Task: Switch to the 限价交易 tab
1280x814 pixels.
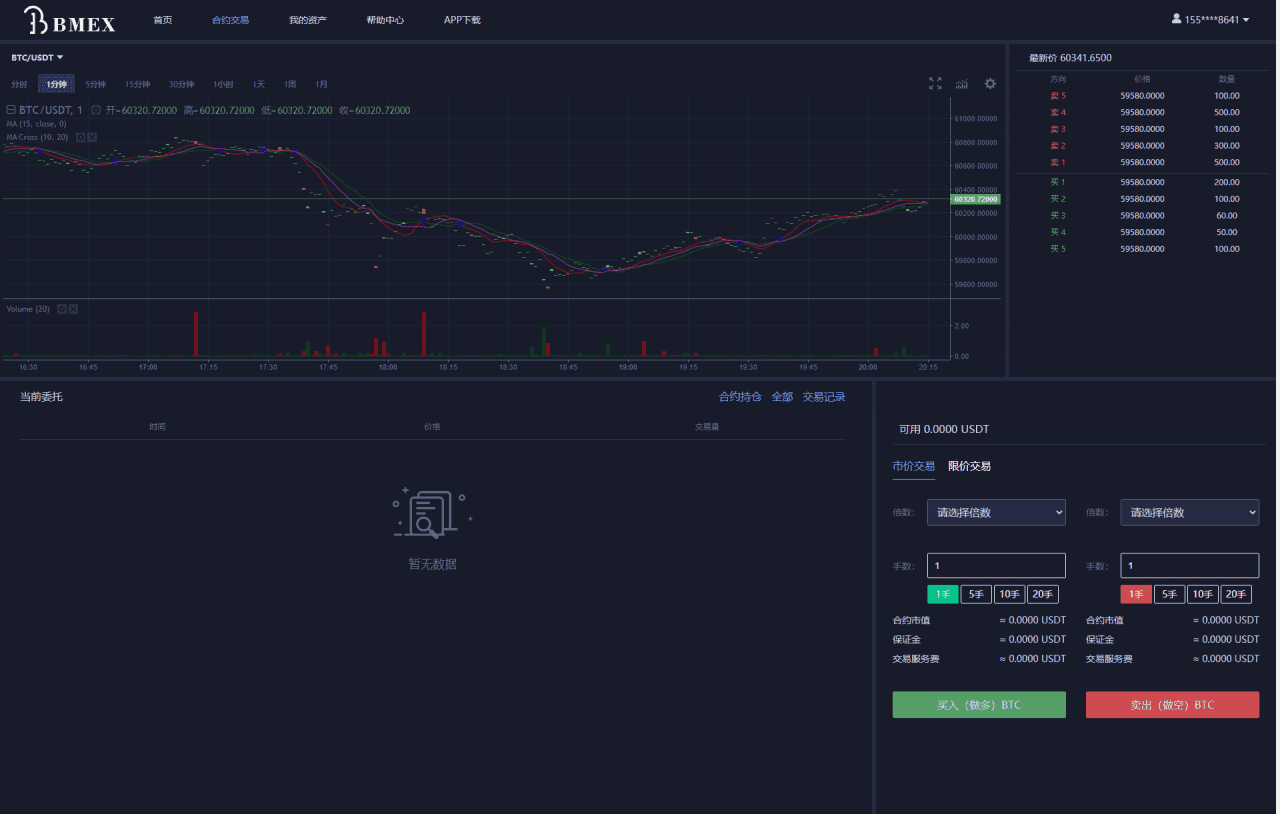Action: coord(969,466)
